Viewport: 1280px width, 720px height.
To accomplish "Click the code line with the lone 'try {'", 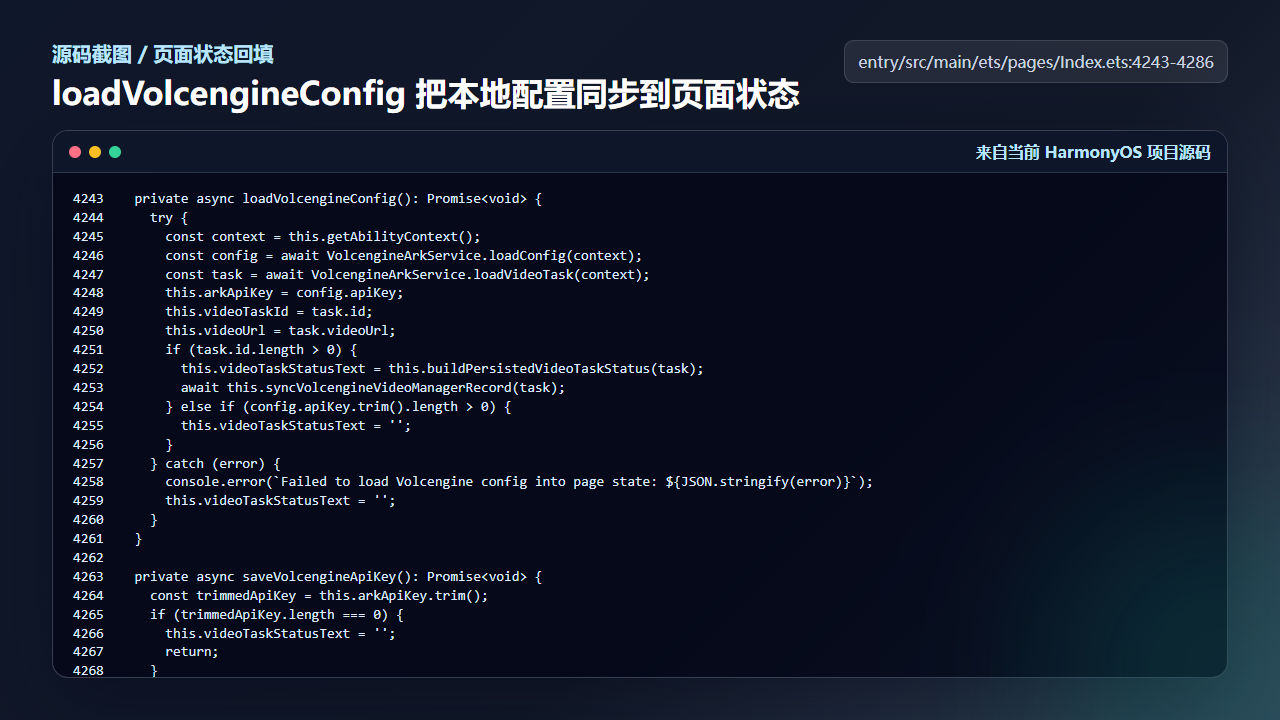I will click(x=169, y=218).
